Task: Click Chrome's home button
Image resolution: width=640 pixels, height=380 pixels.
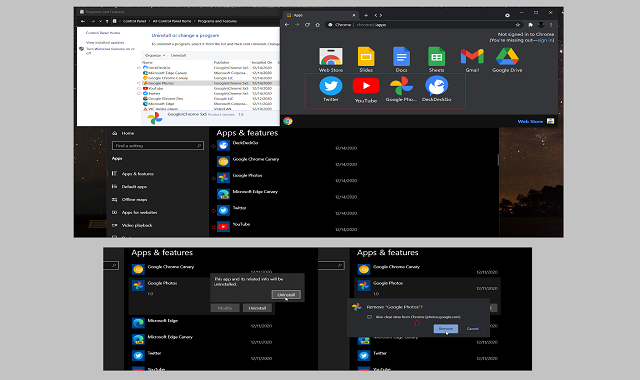Action: point(318,25)
